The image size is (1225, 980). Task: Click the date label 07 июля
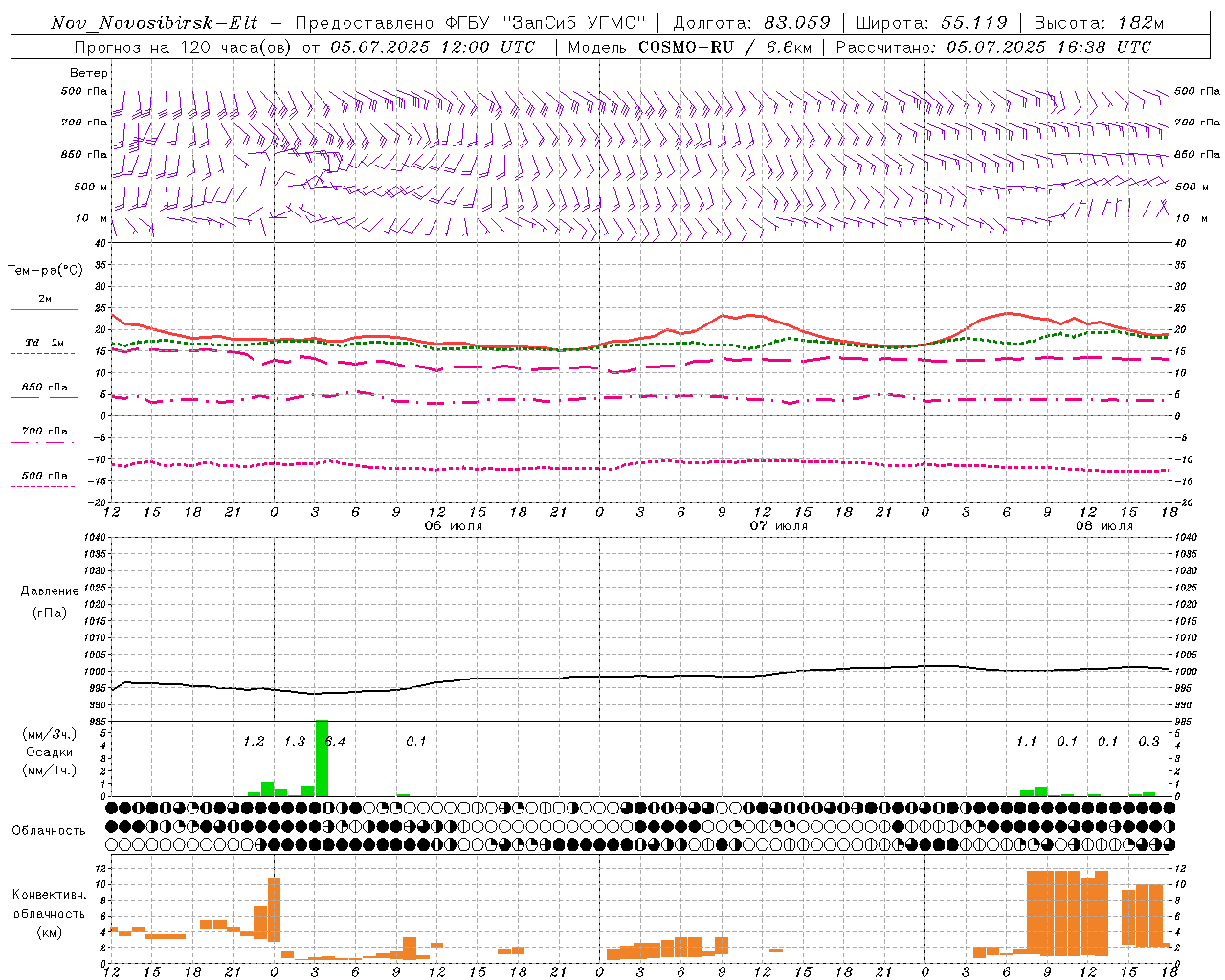tap(779, 526)
